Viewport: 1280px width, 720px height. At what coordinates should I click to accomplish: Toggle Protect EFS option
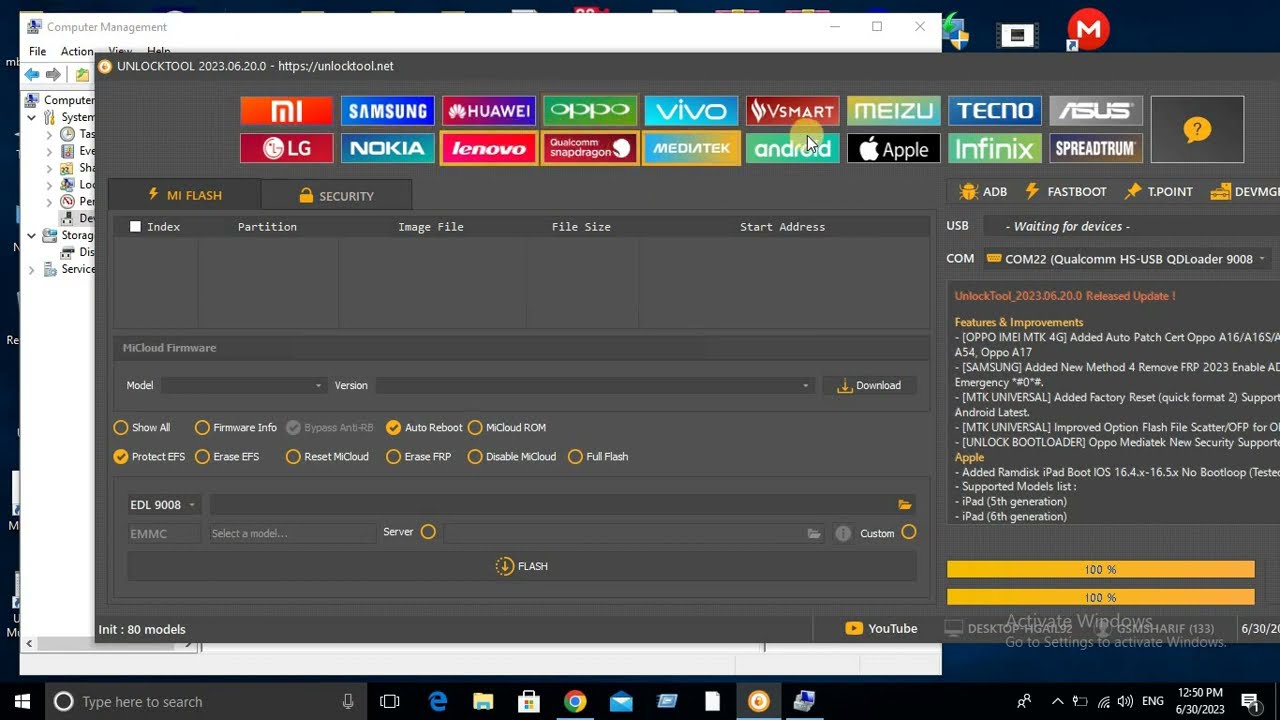click(x=149, y=457)
